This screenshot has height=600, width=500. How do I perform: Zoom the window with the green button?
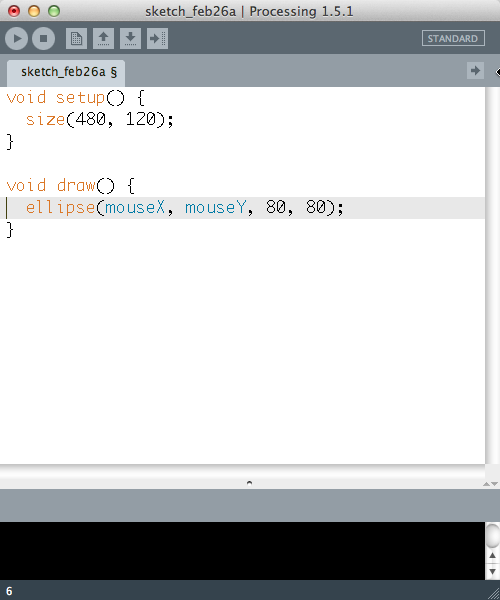point(54,11)
